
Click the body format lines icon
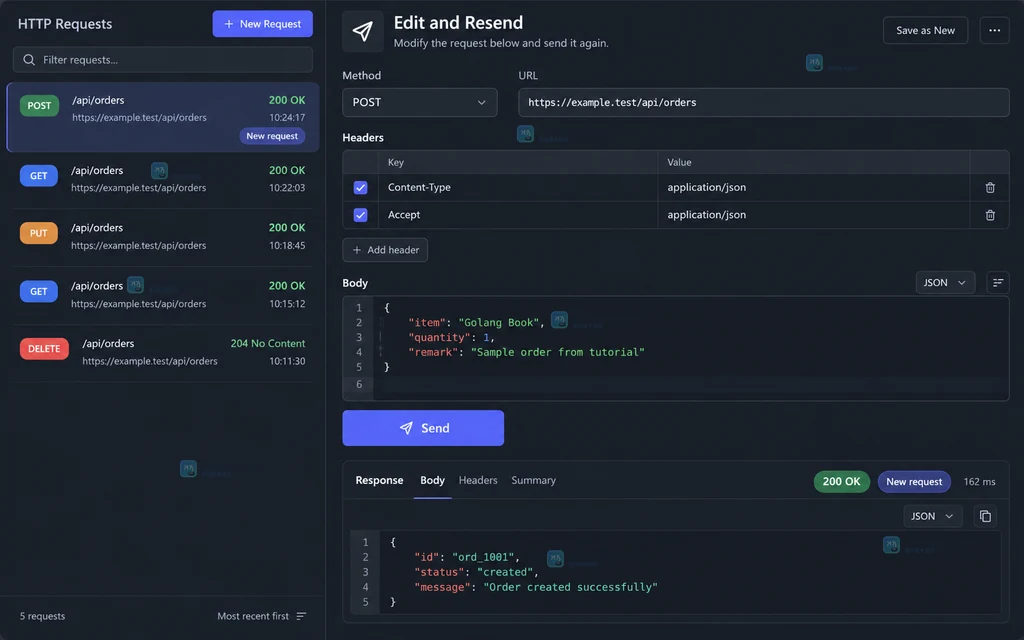click(997, 283)
